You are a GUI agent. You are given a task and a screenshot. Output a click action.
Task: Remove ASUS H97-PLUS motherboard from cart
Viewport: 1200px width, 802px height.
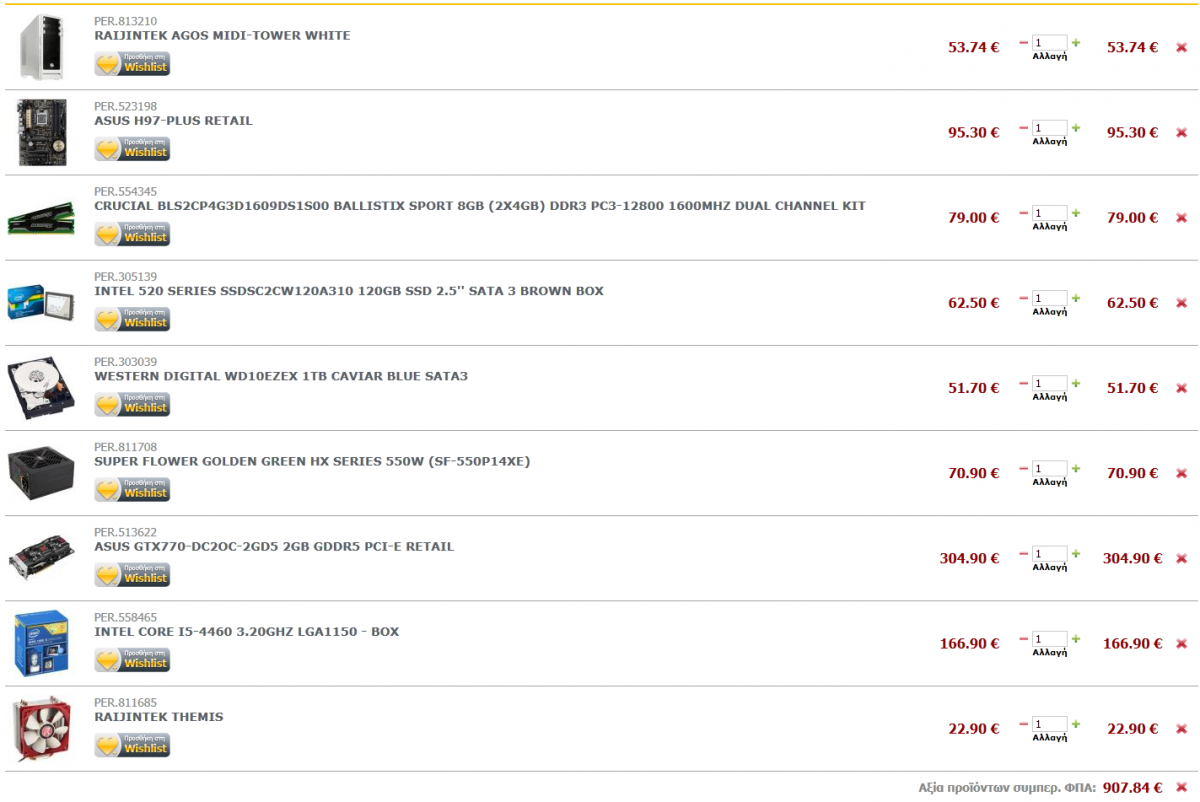(1181, 132)
